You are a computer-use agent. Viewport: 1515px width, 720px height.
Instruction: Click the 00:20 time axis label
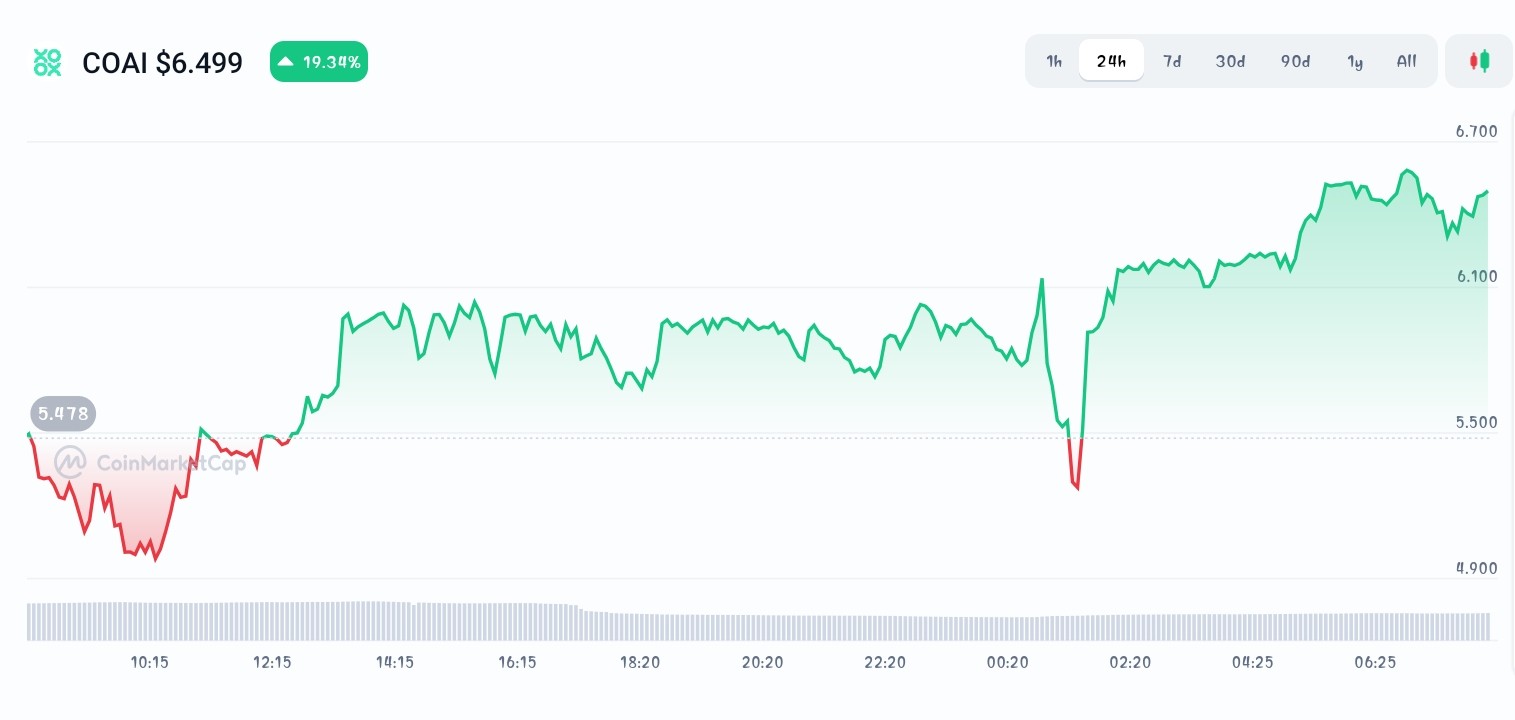click(x=1007, y=662)
